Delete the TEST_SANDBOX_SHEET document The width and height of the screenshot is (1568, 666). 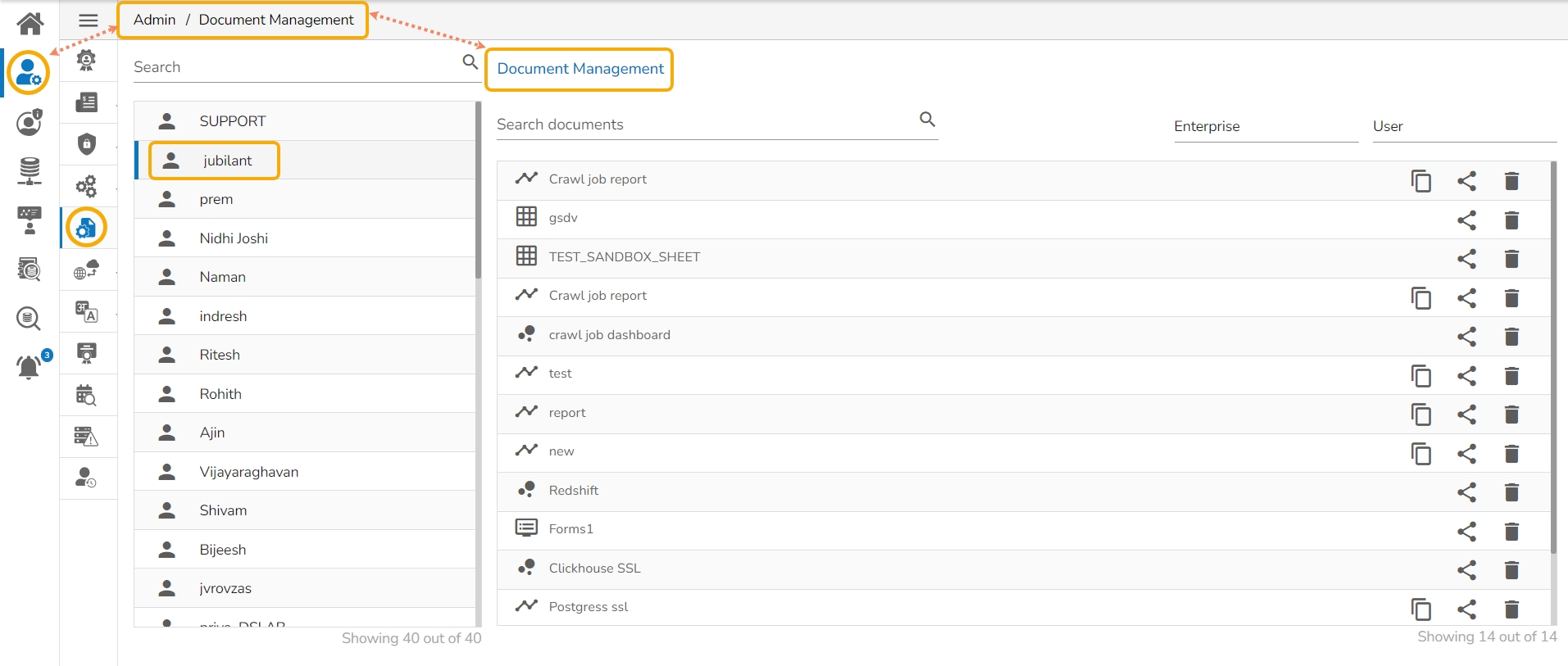coord(1511,259)
